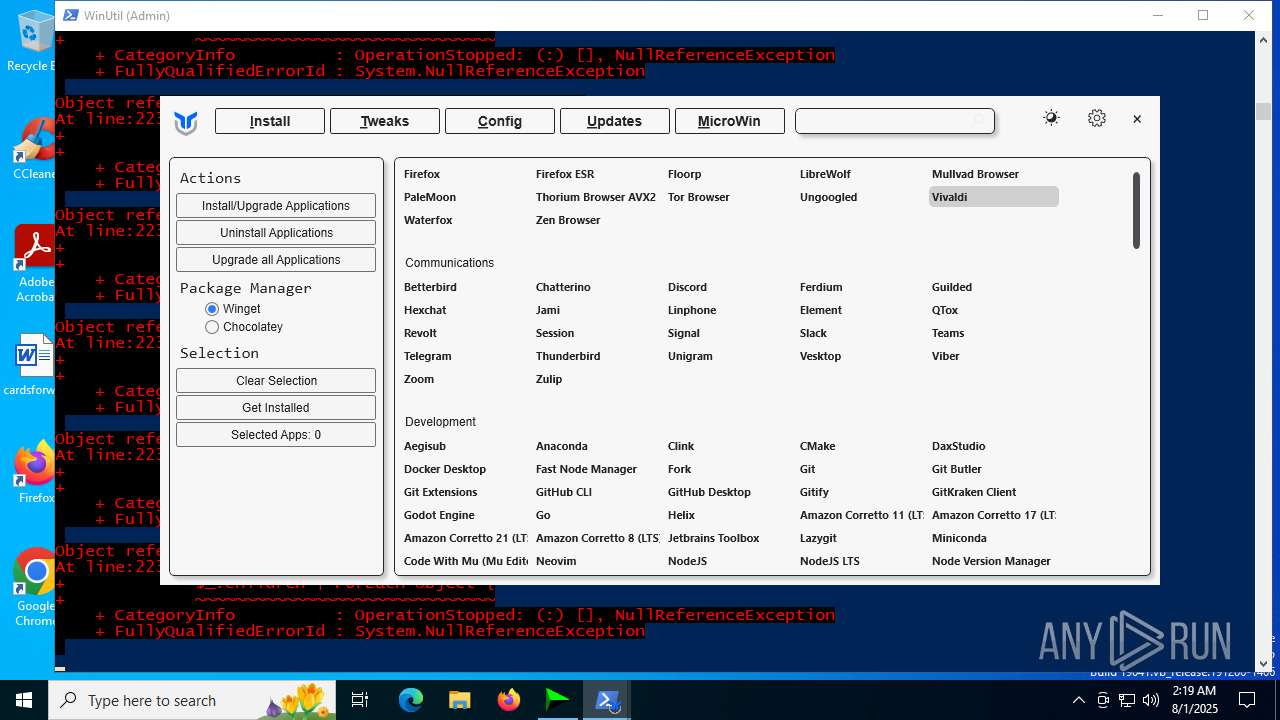
Task: Click the application list scrollbar thumb
Action: point(1136,210)
